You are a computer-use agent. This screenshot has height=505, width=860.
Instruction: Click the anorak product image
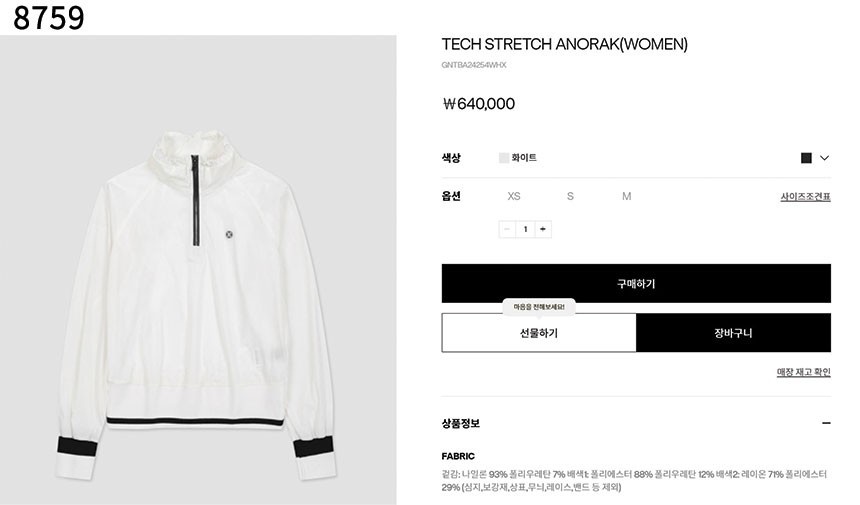[x=198, y=270]
